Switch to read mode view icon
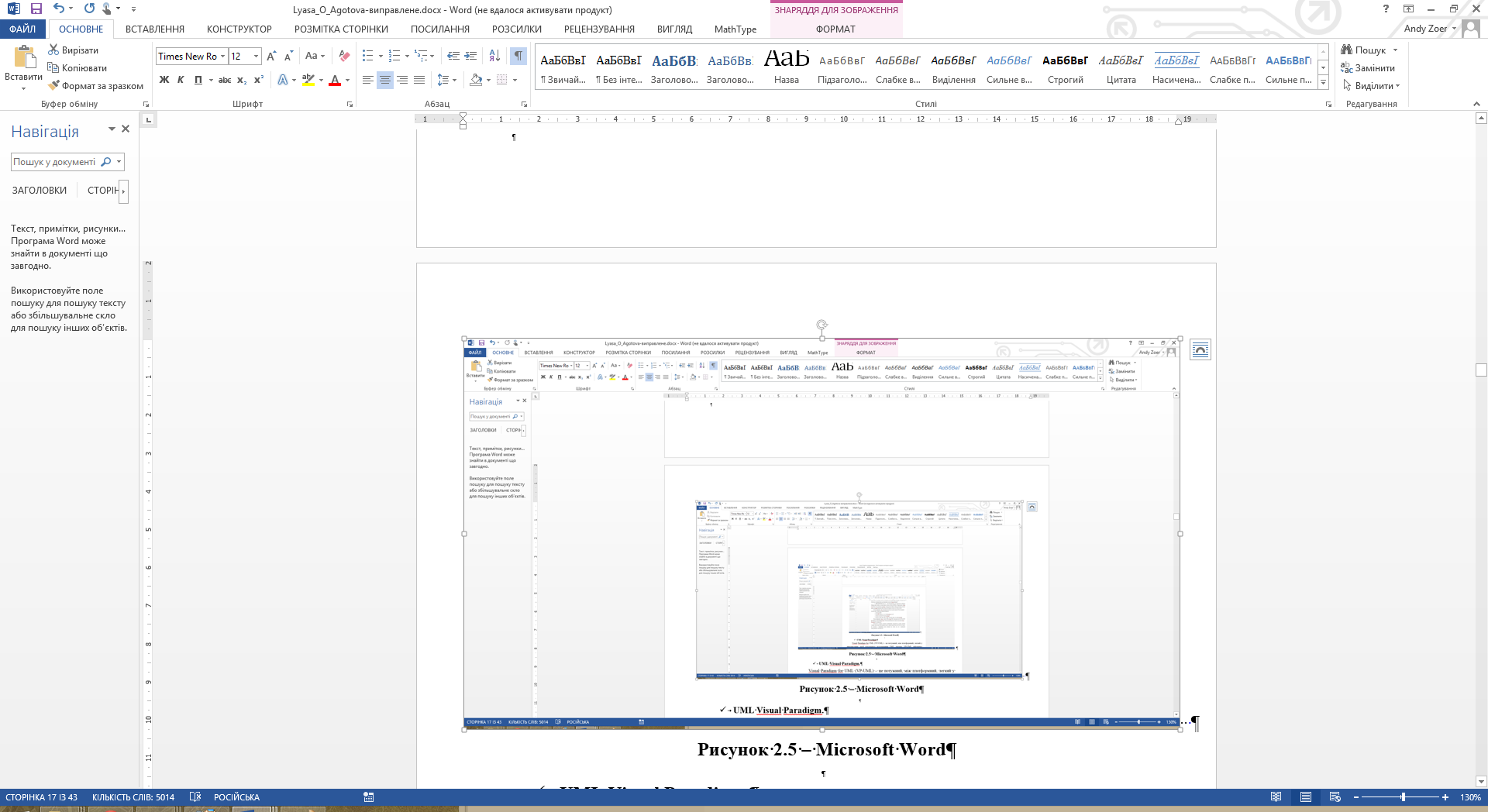 coord(1276,797)
